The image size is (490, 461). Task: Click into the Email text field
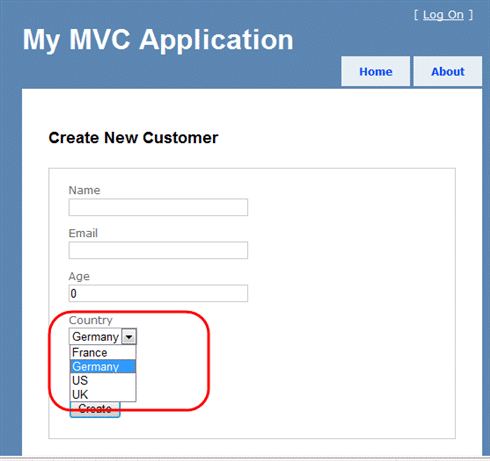(158, 250)
